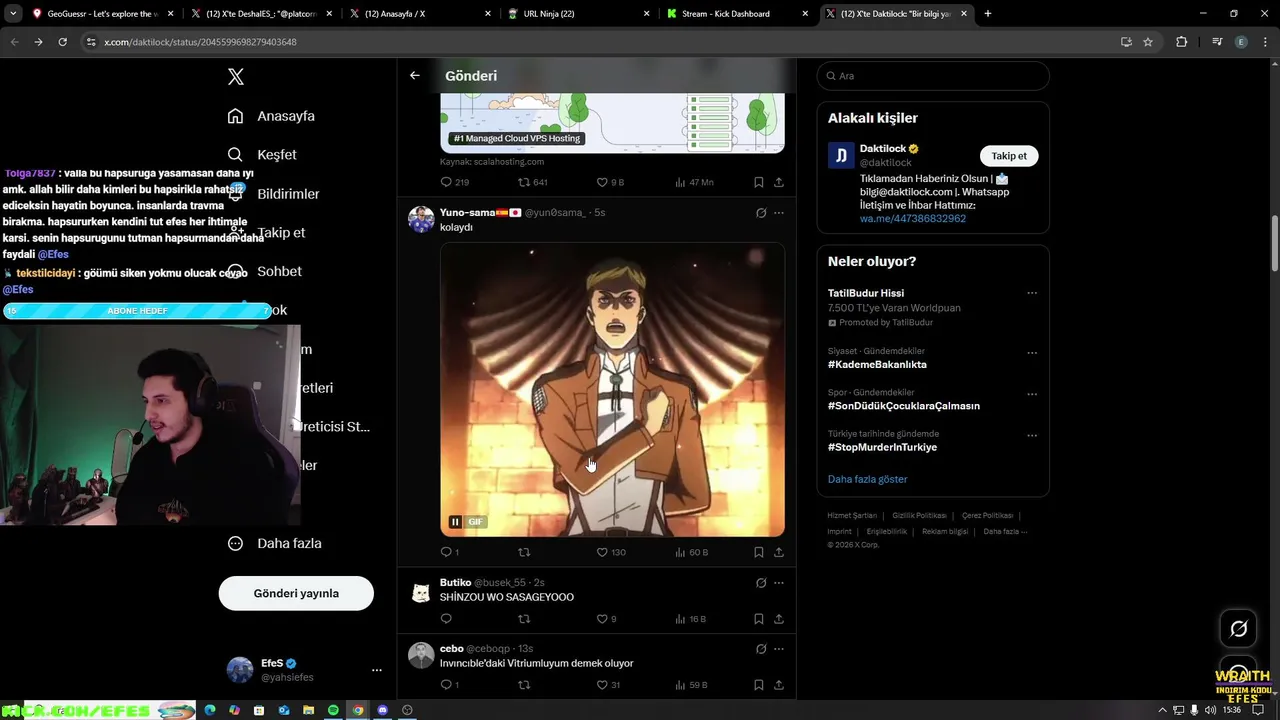Switch to GeoGuessr browser tab
Screen dimensions: 1280x720
click(105, 14)
